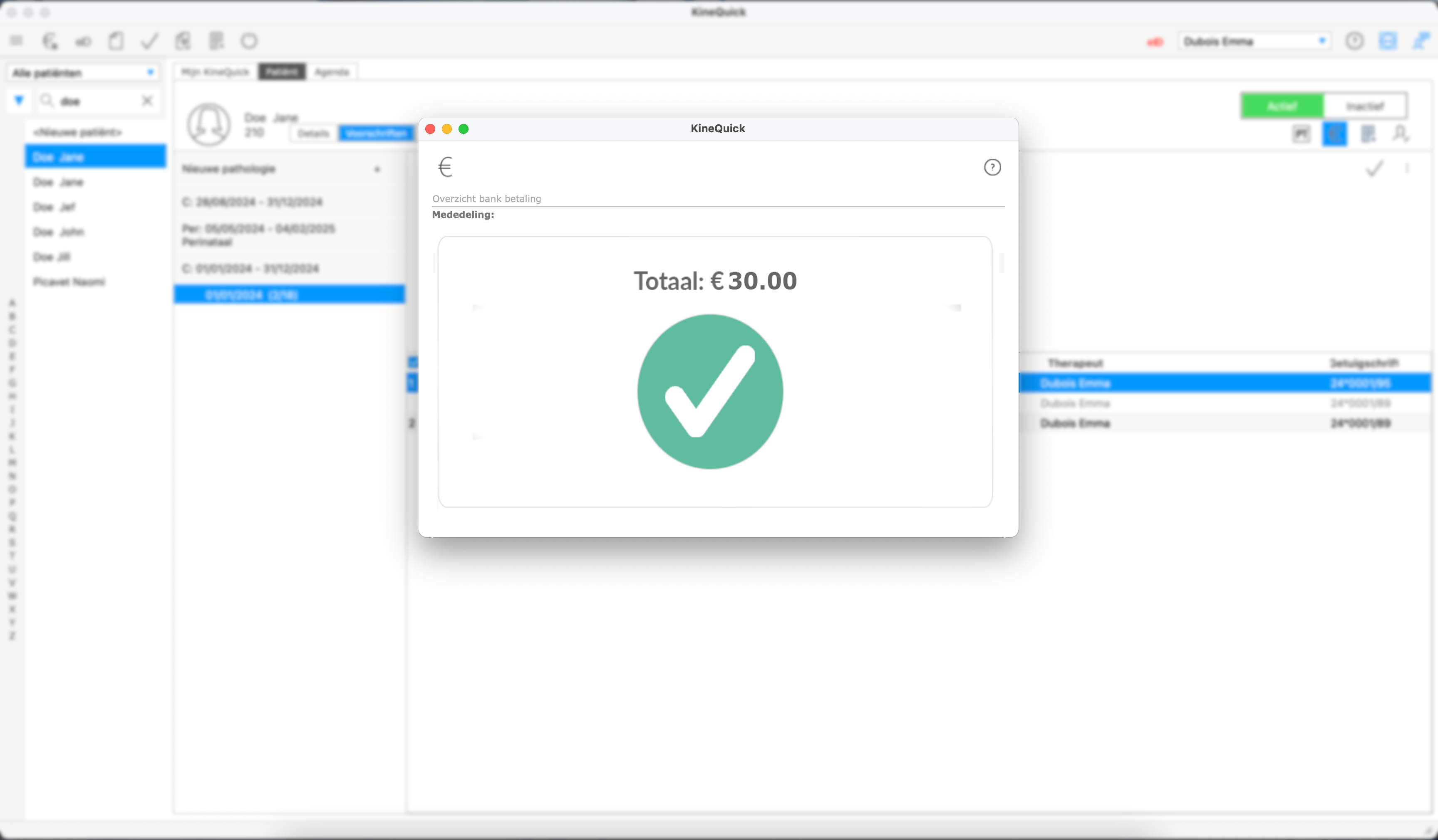Image resolution: width=1438 pixels, height=840 pixels.
Task: Open the Dubois Emma therapist dropdown
Action: coord(1254,41)
